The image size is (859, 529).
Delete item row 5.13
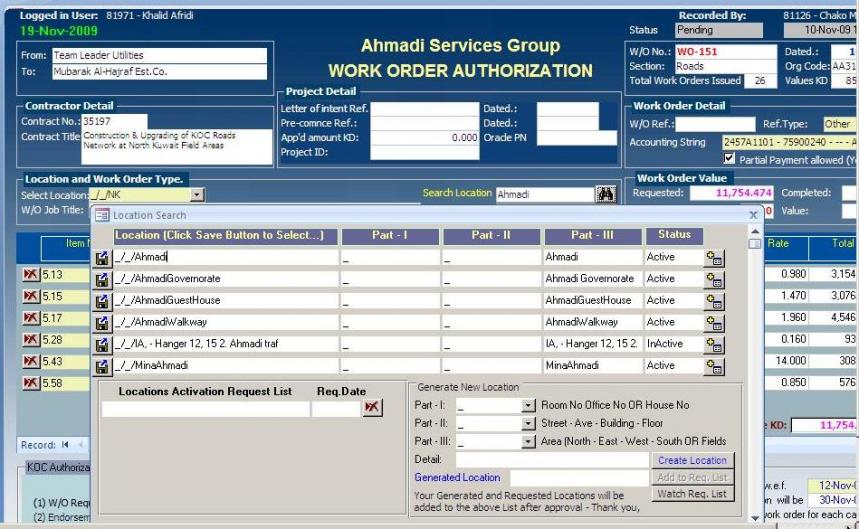click(30, 275)
